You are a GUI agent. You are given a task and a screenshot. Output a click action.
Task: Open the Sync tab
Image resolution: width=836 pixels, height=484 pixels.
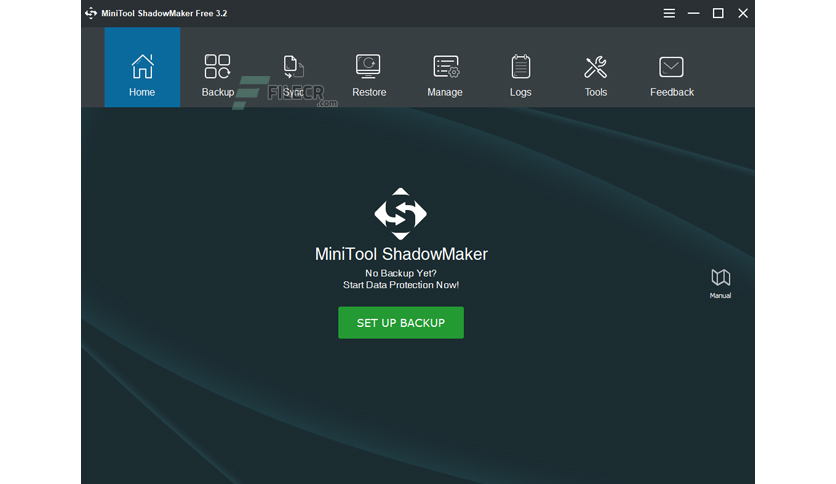pos(293,68)
